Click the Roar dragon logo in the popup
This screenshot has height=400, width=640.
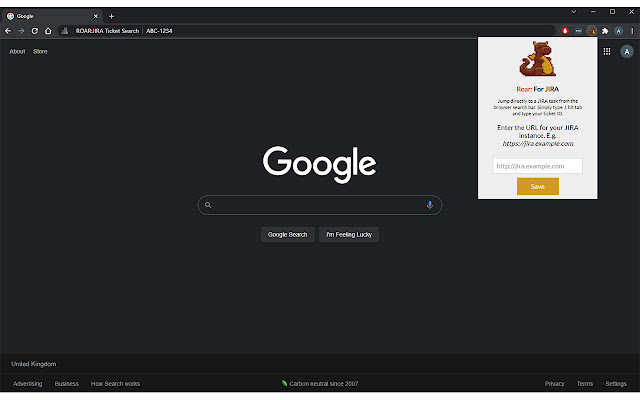538,59
